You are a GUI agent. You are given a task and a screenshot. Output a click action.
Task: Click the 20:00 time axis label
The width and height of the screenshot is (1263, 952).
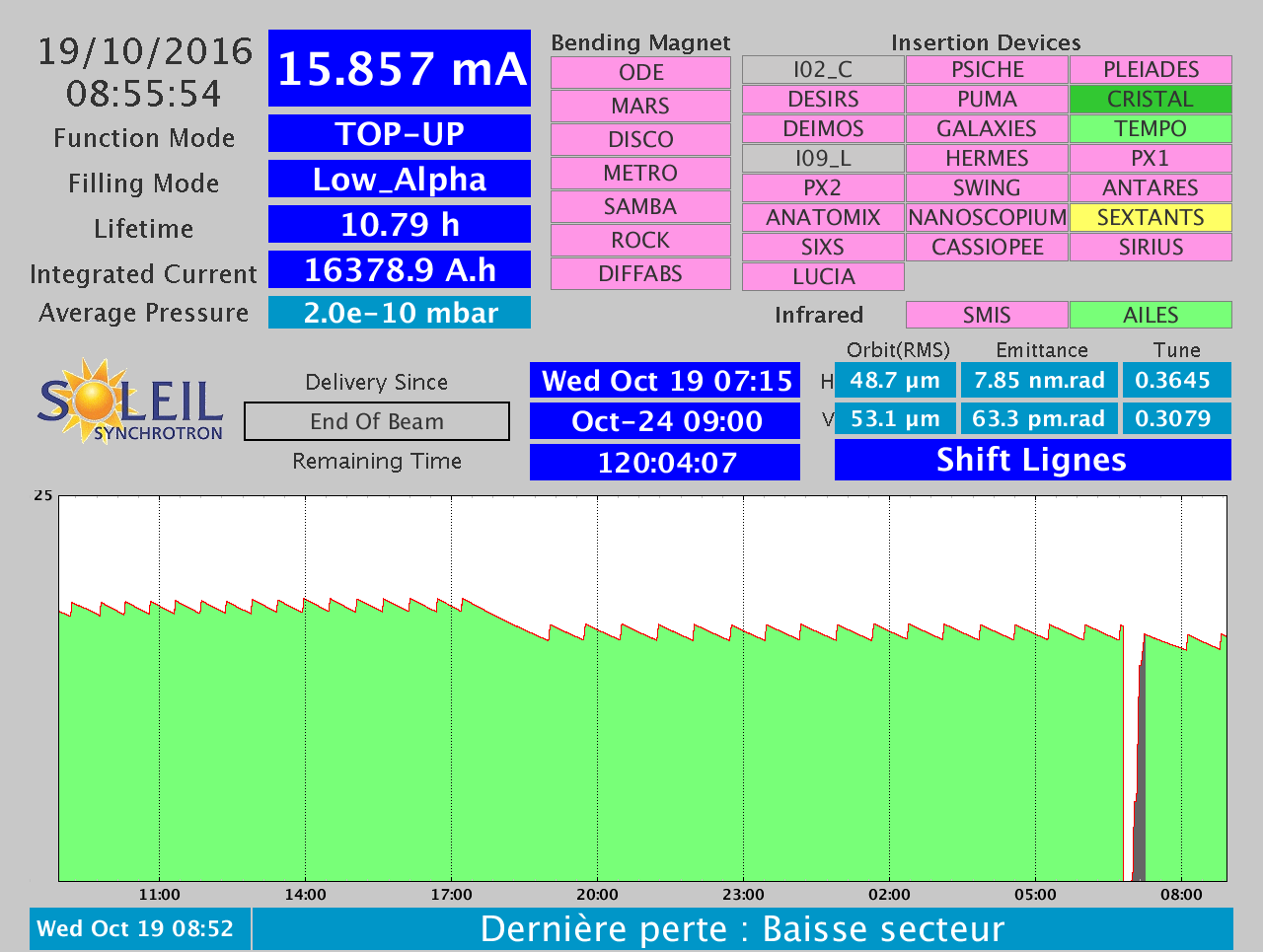[597, 895]
